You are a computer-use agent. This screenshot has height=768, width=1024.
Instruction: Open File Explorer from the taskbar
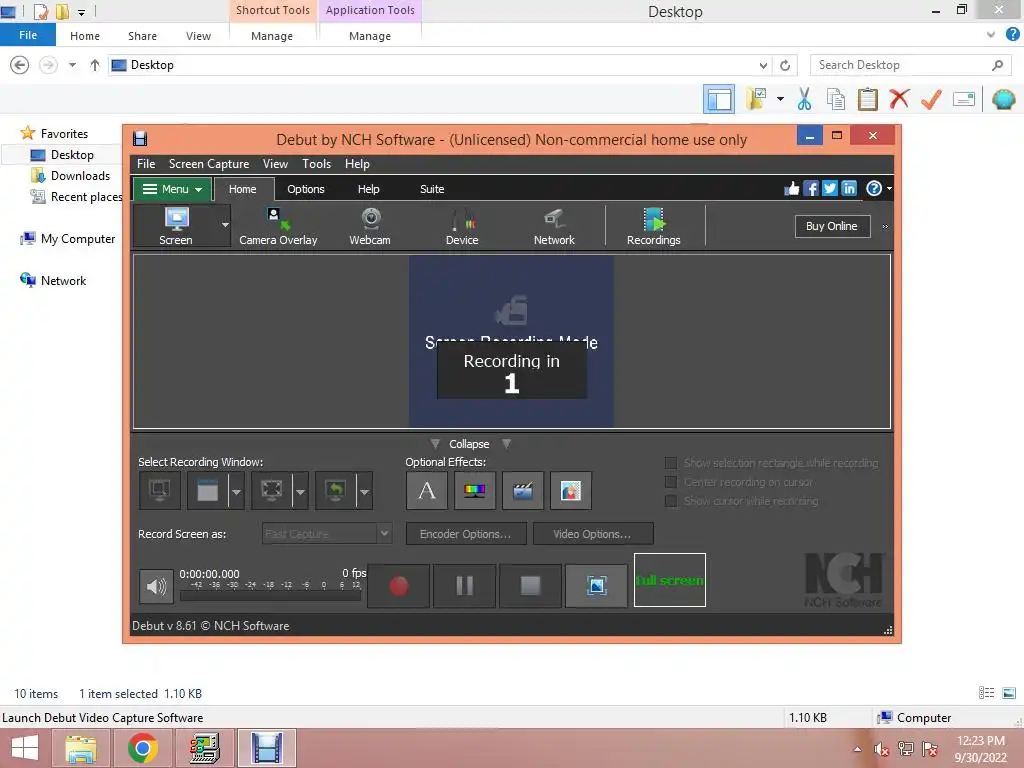[80, 748]
